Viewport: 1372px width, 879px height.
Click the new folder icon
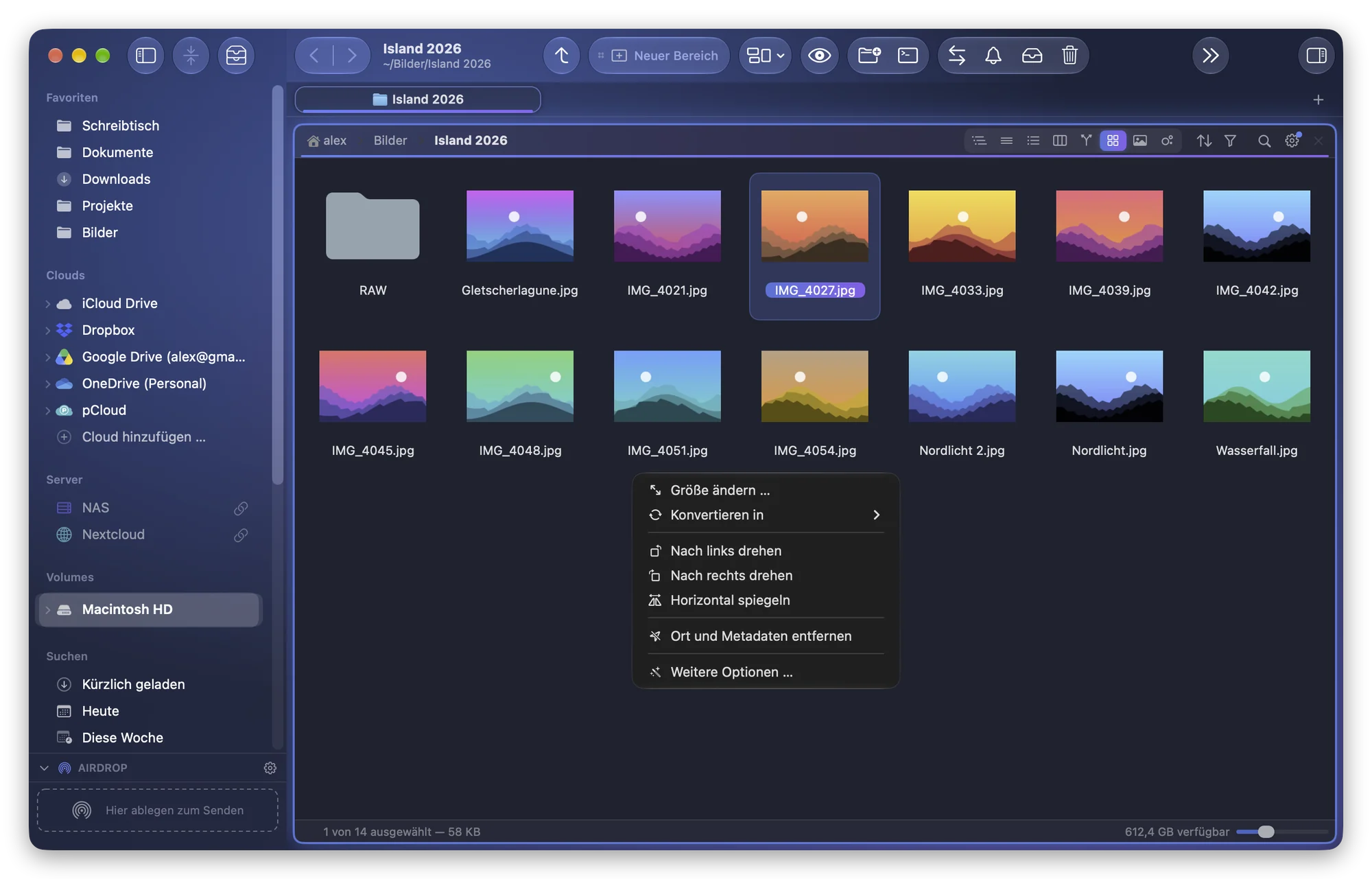tap(869, 56)
